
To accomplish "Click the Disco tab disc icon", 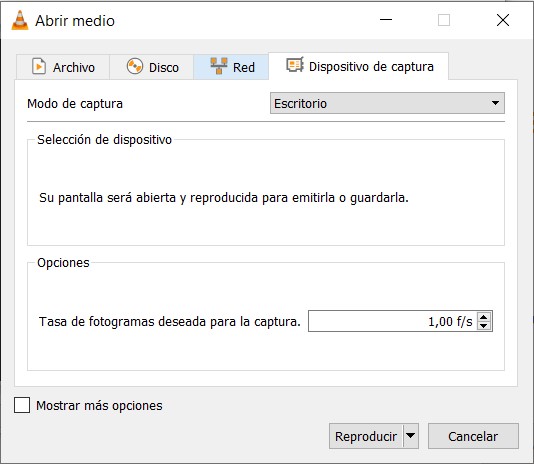I will (135, 66).
